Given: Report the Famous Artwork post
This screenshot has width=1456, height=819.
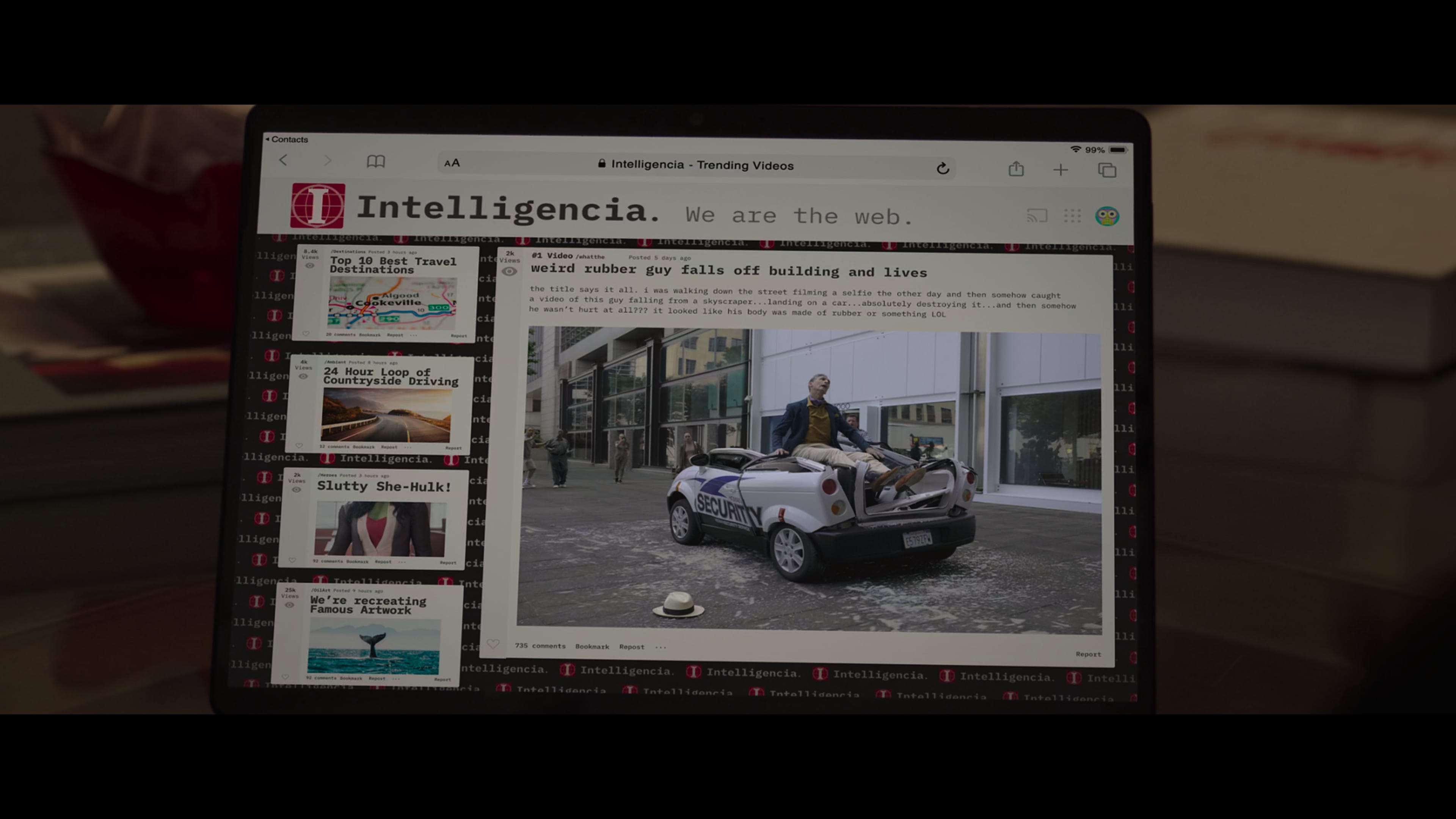Looking at the screenshot, I should (442, 679).
